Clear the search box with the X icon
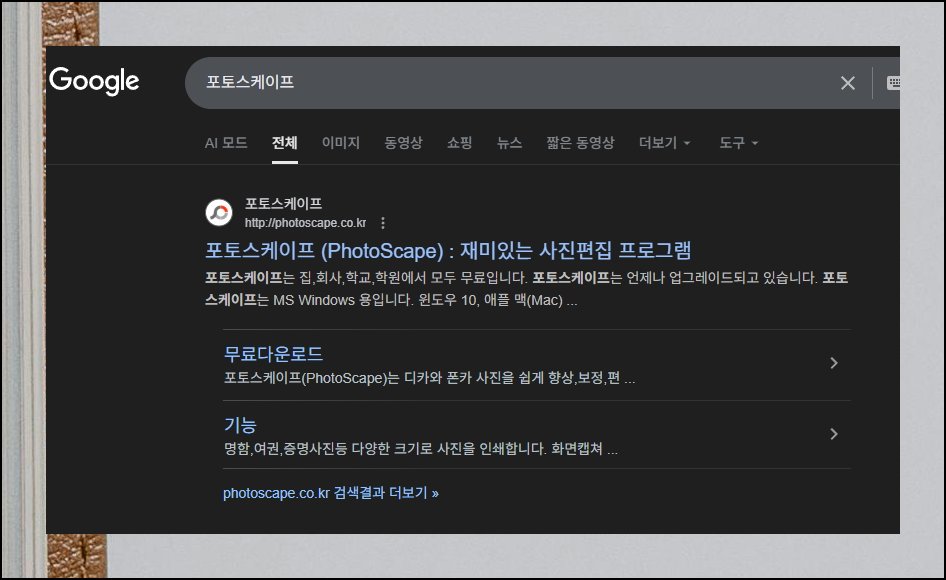Viewport: 946px width, 580px height. pyautogui.click(x=848, y=83)
